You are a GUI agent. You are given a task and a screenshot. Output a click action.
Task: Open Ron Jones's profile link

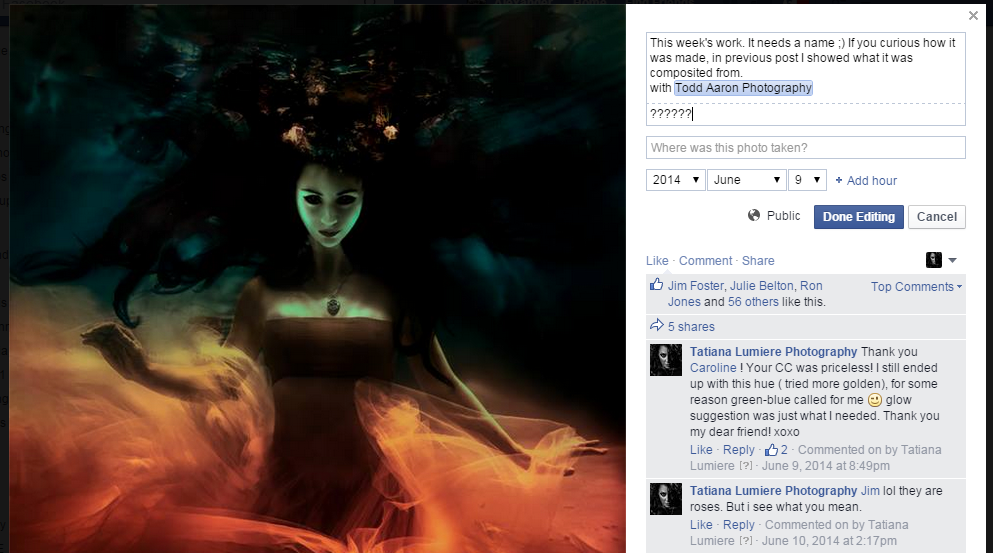[x=745, y=294]
